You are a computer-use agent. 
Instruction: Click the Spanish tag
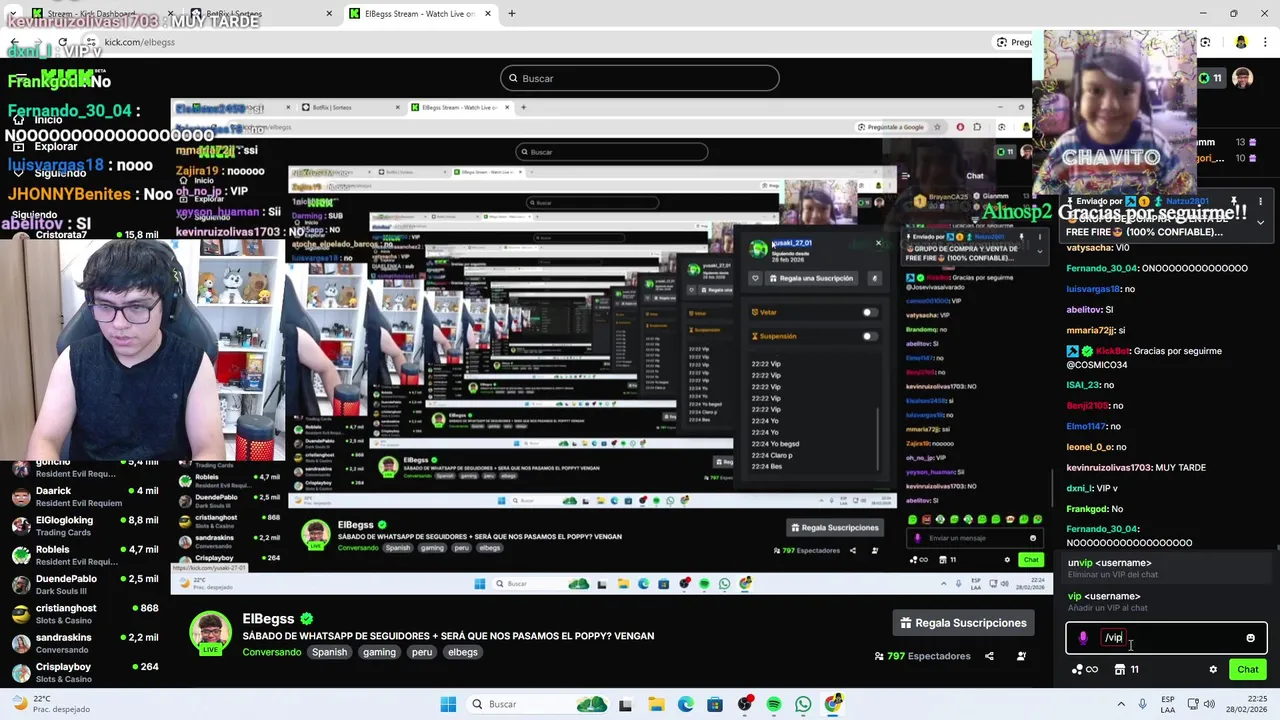pos(329,652)
